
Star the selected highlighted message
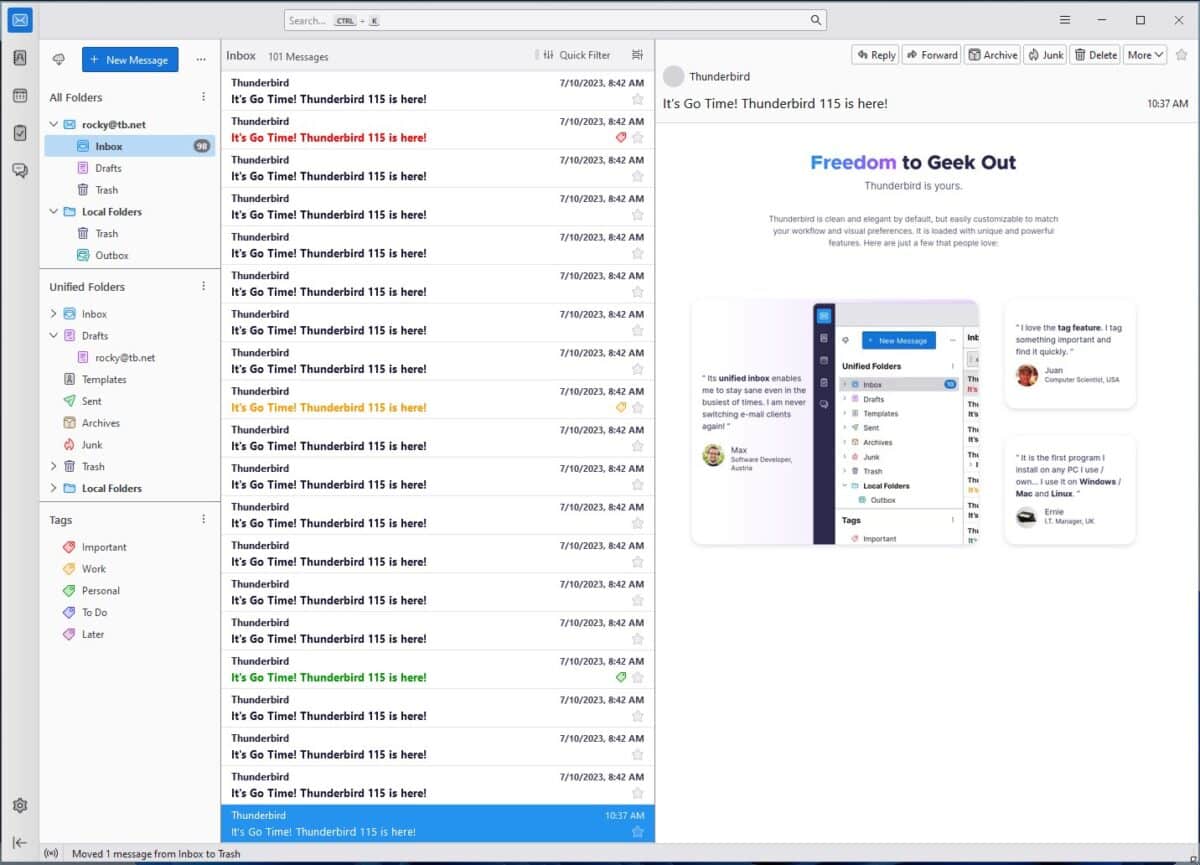[637, 831]
